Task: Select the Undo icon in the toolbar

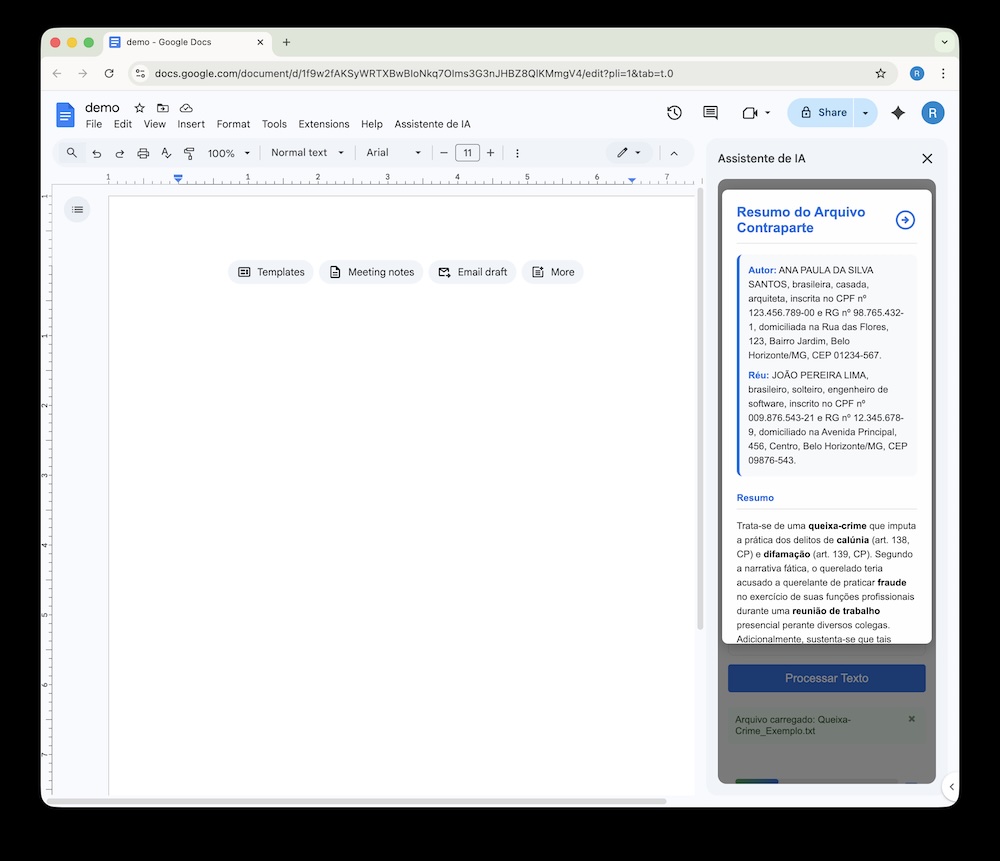Action: click(95, 153)
